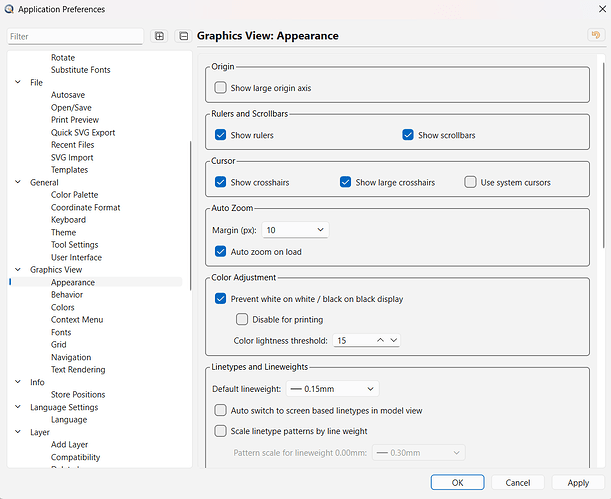Click the expand all tree icon
The height and width of the screenshot is (499, 611).
pos(159,36)
